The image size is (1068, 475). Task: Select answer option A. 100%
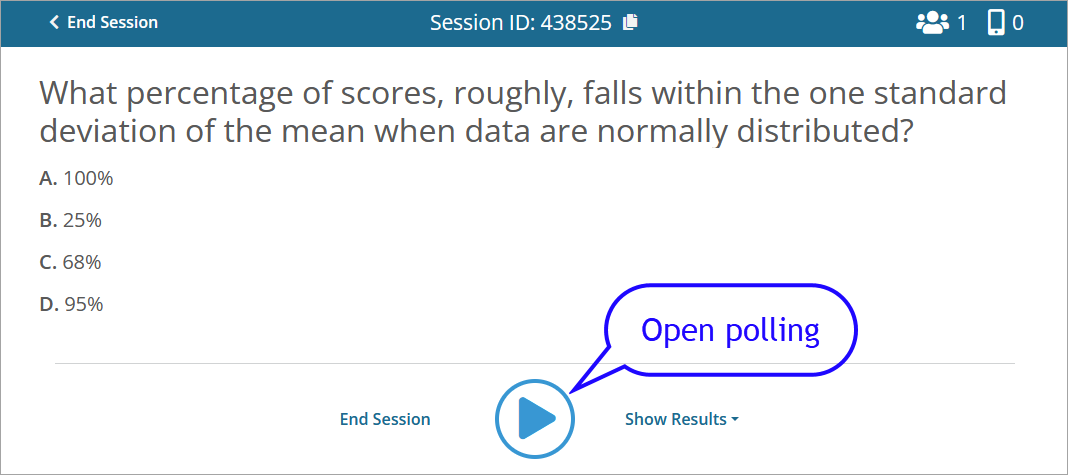76,179
